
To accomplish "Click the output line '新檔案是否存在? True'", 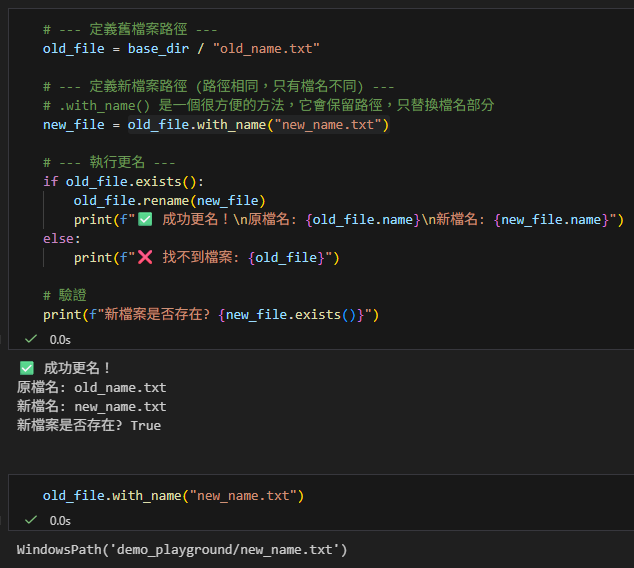I will point(89,425).
